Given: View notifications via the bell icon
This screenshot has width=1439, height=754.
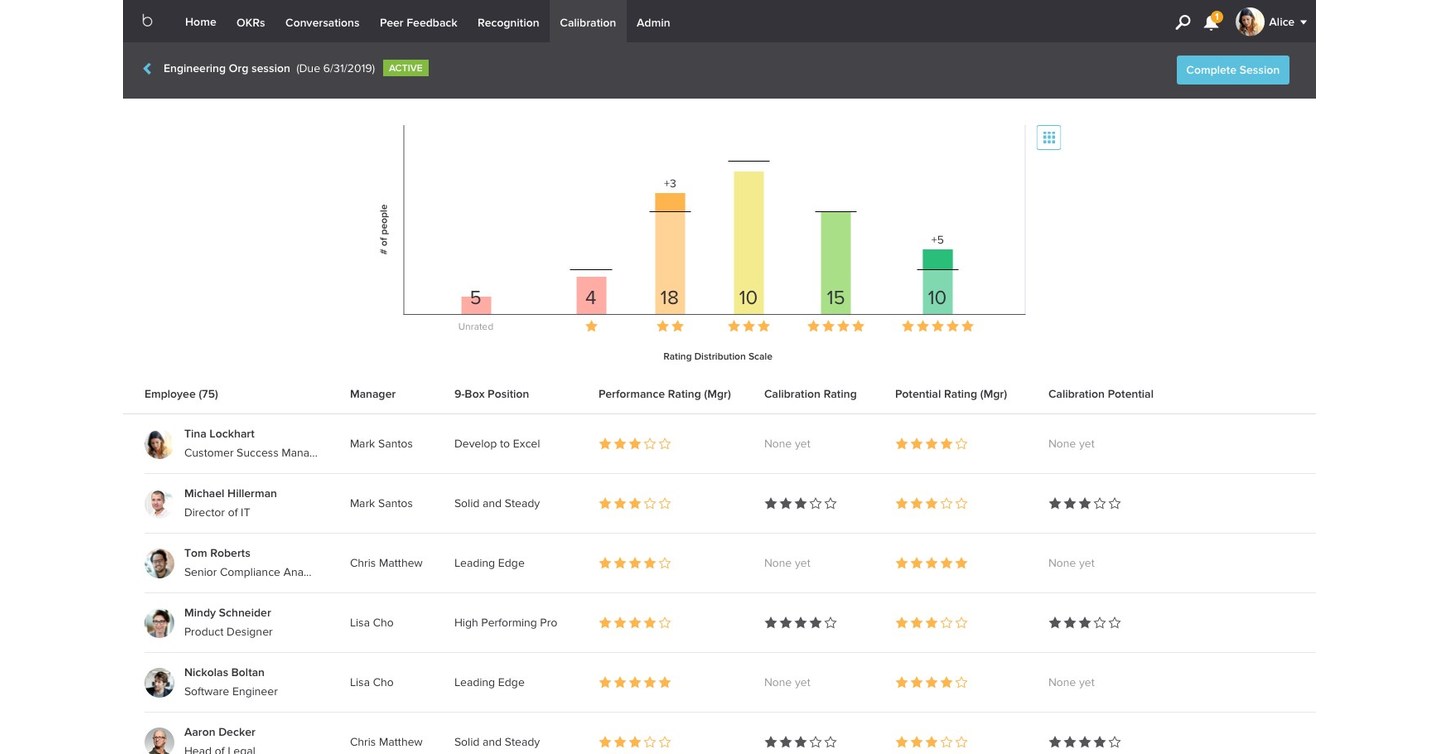Looking at the screenshot, I should pos(1210,20).
